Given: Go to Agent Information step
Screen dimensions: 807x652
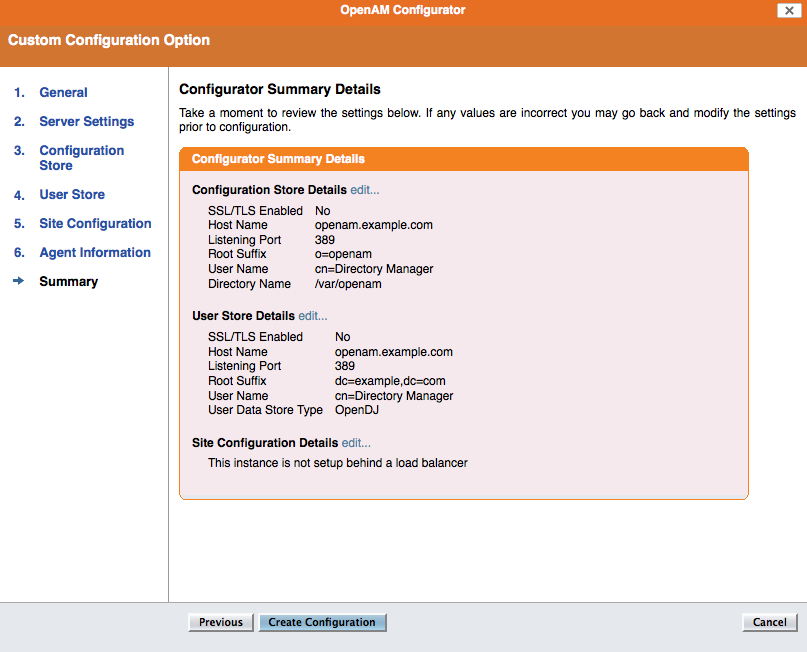Looking at the screenshot, I should pos(95,253).
